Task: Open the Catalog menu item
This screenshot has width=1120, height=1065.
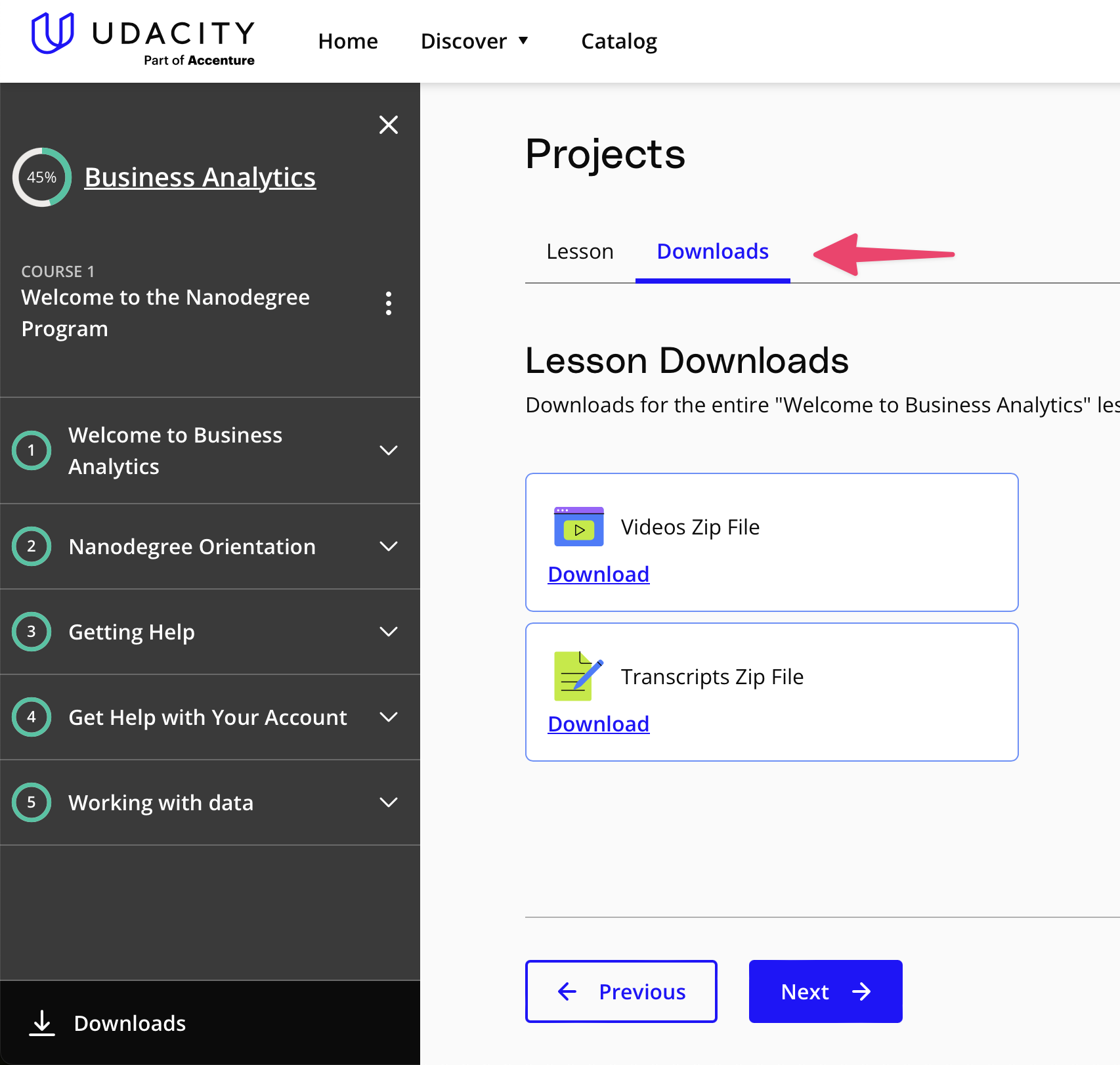Action: tap(618, 41)
